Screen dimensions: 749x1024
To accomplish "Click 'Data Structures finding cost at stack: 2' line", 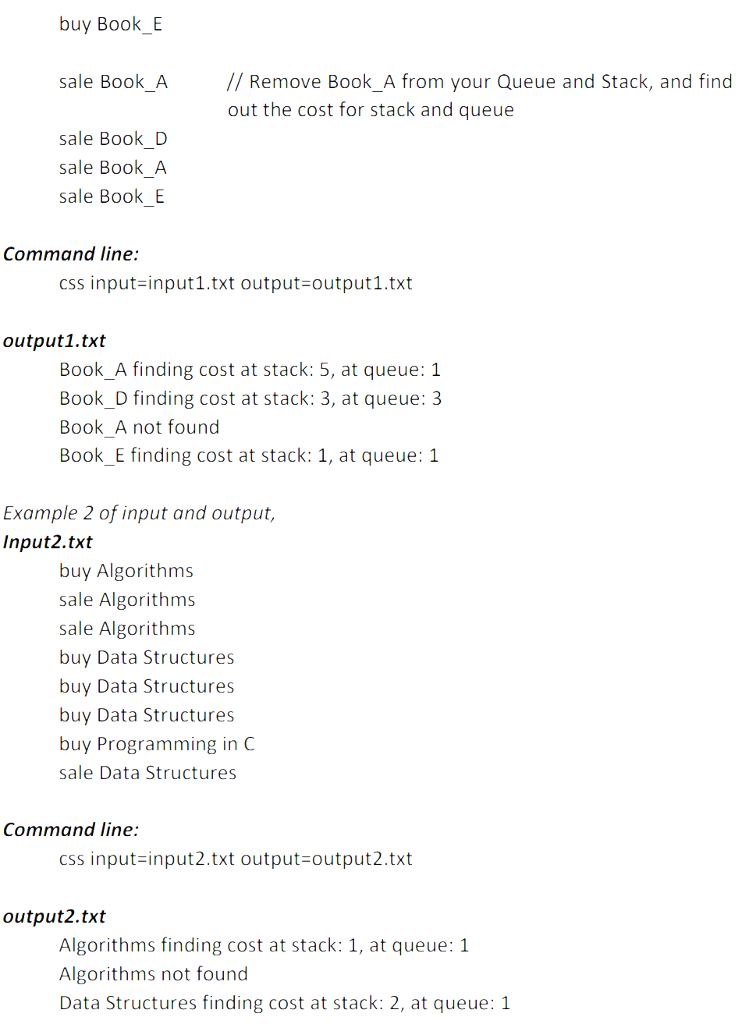I will (285, 1003).
